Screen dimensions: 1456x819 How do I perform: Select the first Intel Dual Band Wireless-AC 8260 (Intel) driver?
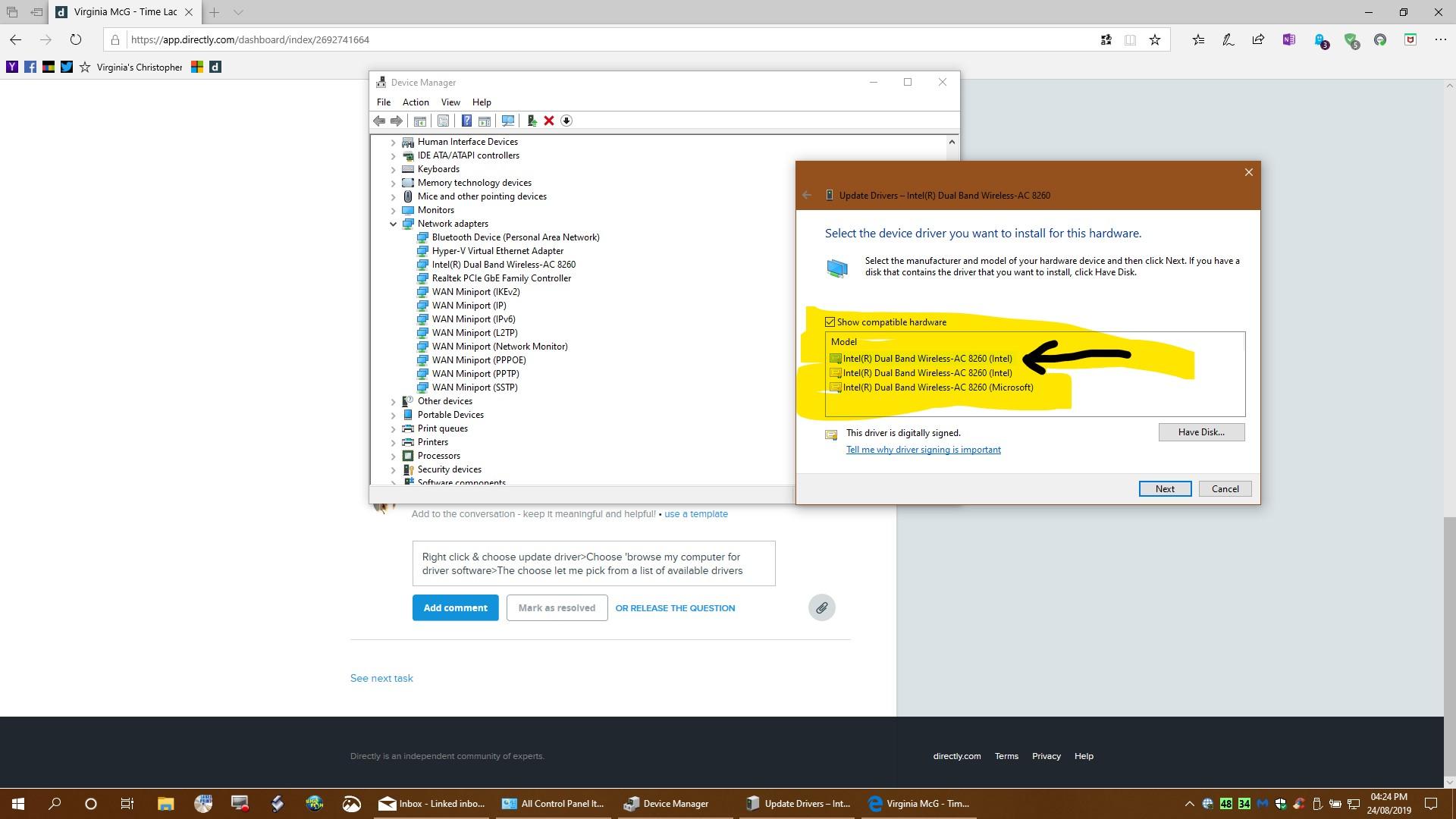pos(921,359)
